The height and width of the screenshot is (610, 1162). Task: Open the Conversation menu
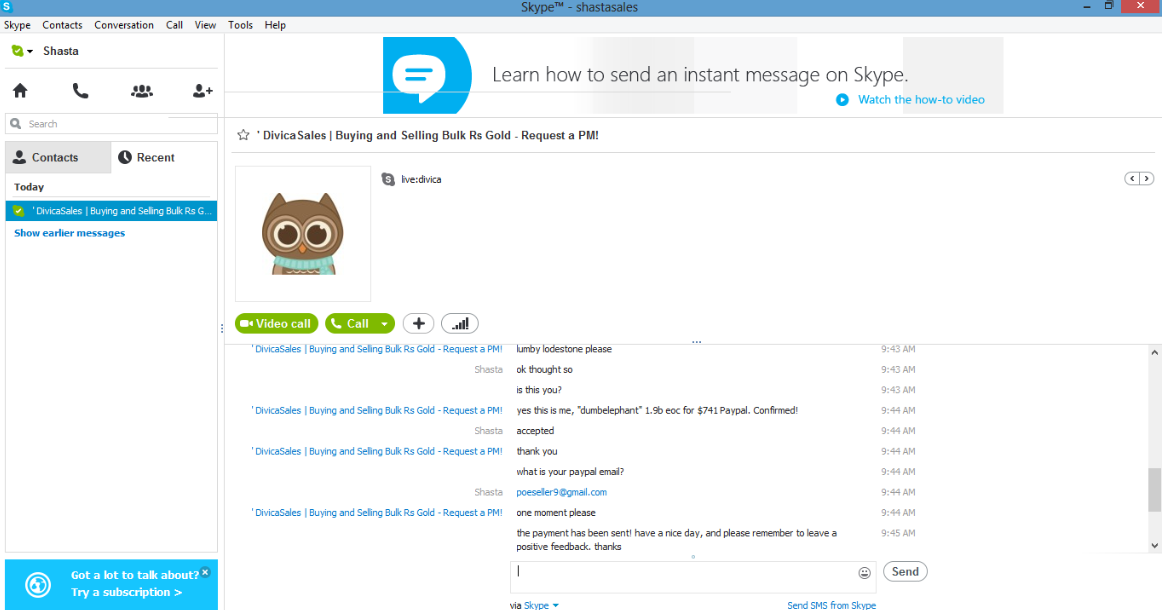click(124, 24)
